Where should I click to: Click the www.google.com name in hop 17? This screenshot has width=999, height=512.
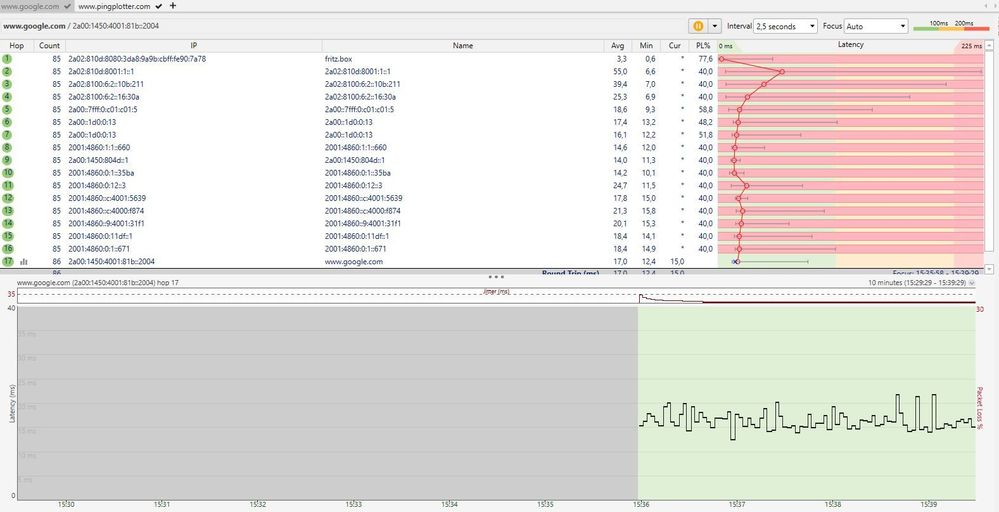[x=354, y=261]
